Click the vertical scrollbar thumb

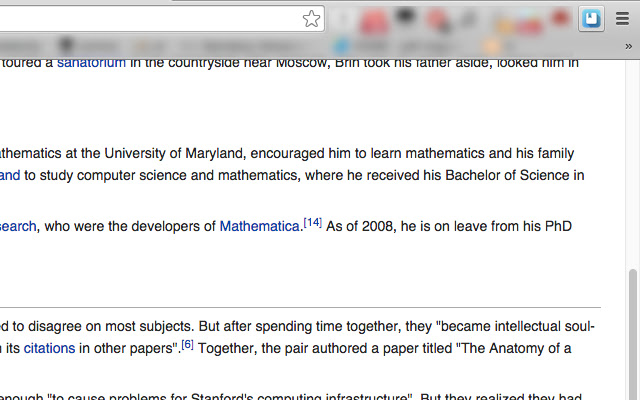pos(632,330)
